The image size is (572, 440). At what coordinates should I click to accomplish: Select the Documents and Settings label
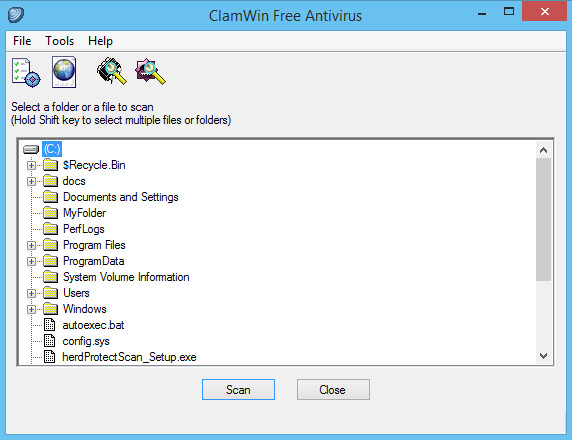(121, 197)
